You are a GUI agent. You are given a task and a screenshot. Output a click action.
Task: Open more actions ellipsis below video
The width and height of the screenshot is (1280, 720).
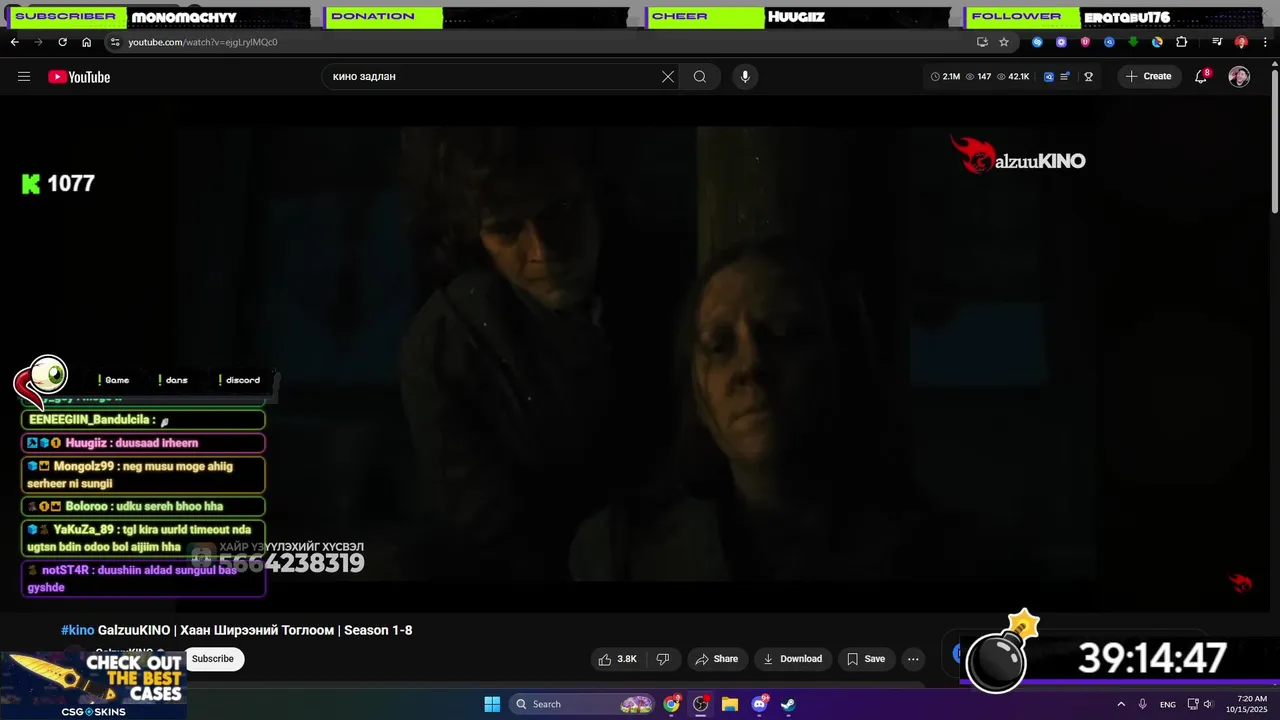913,659
